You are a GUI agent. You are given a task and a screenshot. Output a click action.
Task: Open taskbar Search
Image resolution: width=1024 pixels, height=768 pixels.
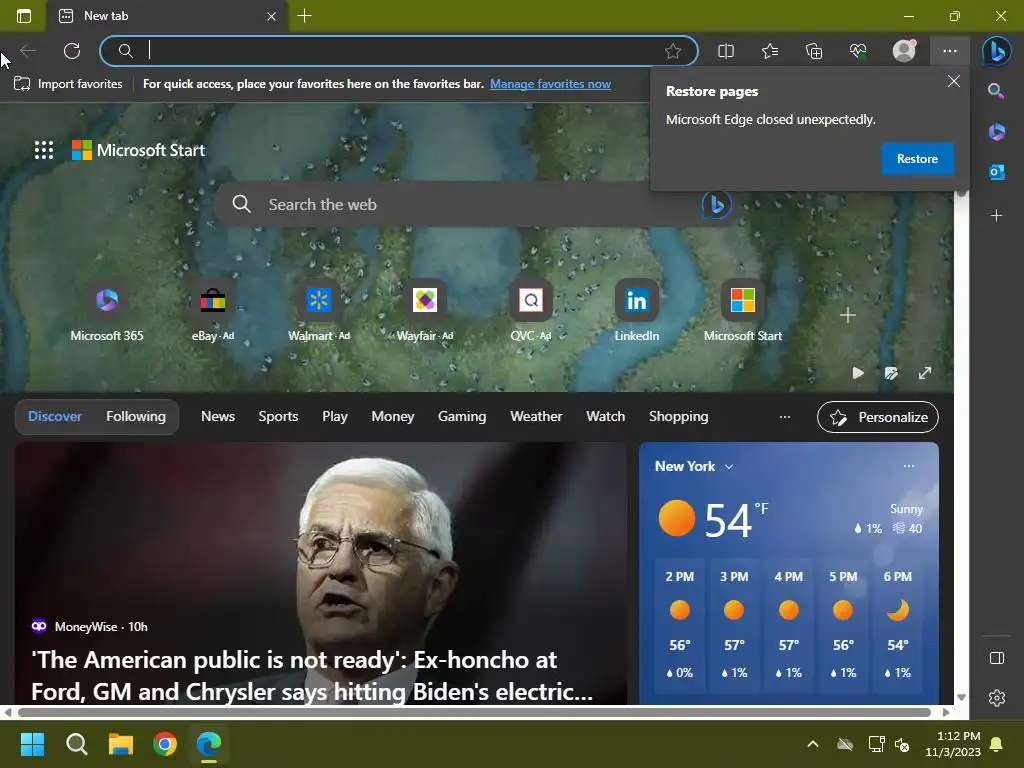pyautogui.click(x=76, y=744)
